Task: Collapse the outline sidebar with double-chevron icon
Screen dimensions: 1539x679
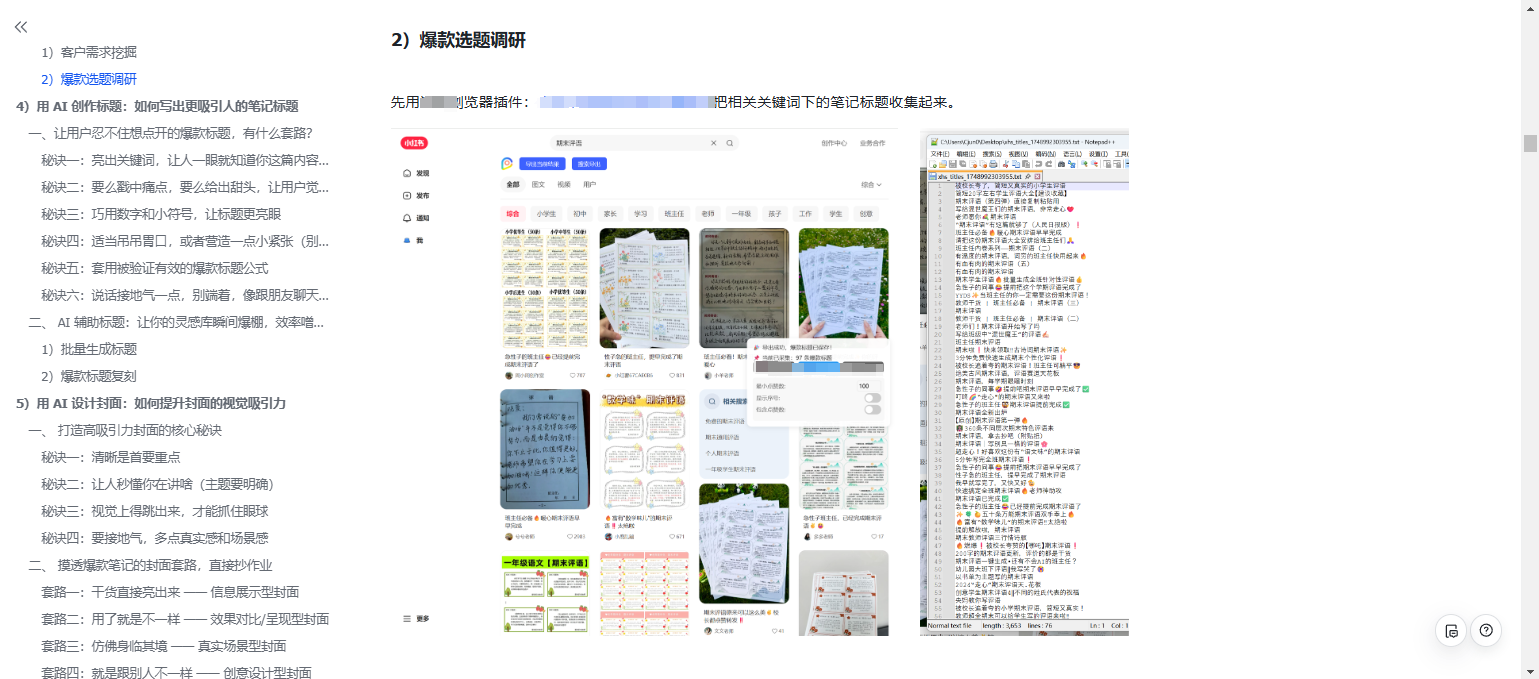Action: point(21,27)
